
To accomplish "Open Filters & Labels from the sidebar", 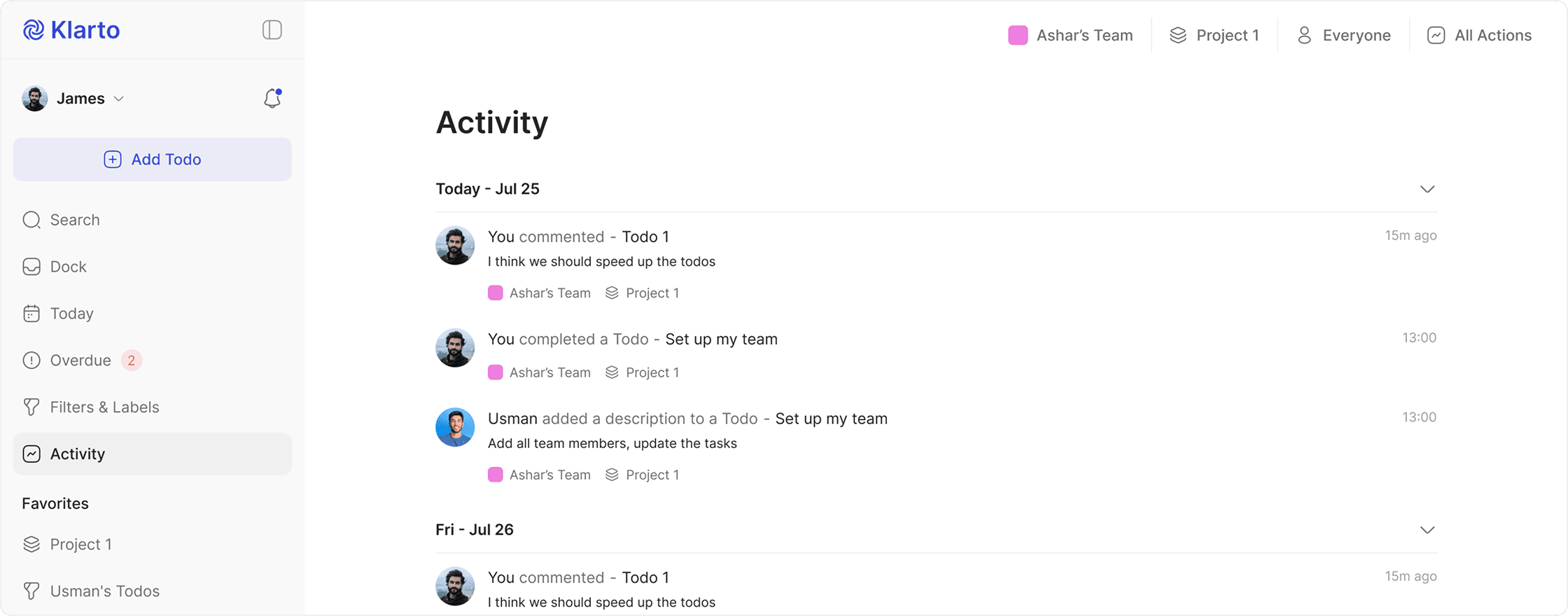I will [104, 407].
